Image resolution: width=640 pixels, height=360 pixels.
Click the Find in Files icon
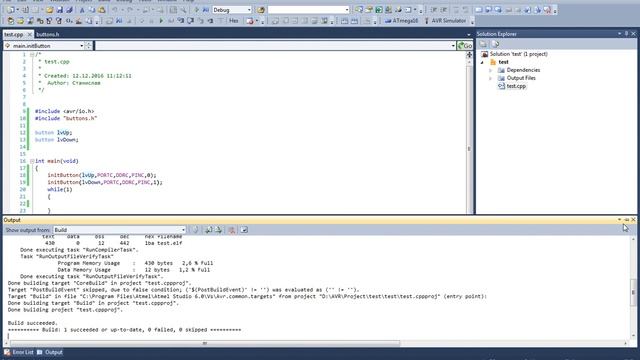tap(261, 10)
